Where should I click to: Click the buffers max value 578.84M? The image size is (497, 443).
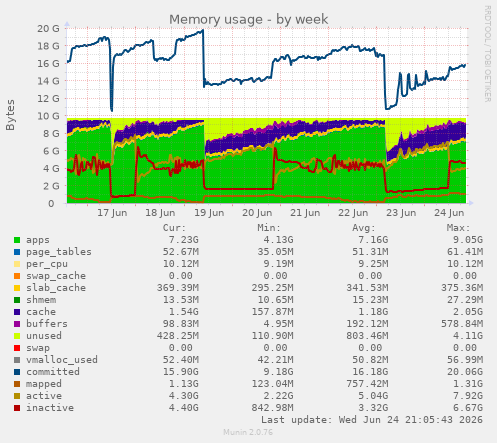(x=462, y=324)
